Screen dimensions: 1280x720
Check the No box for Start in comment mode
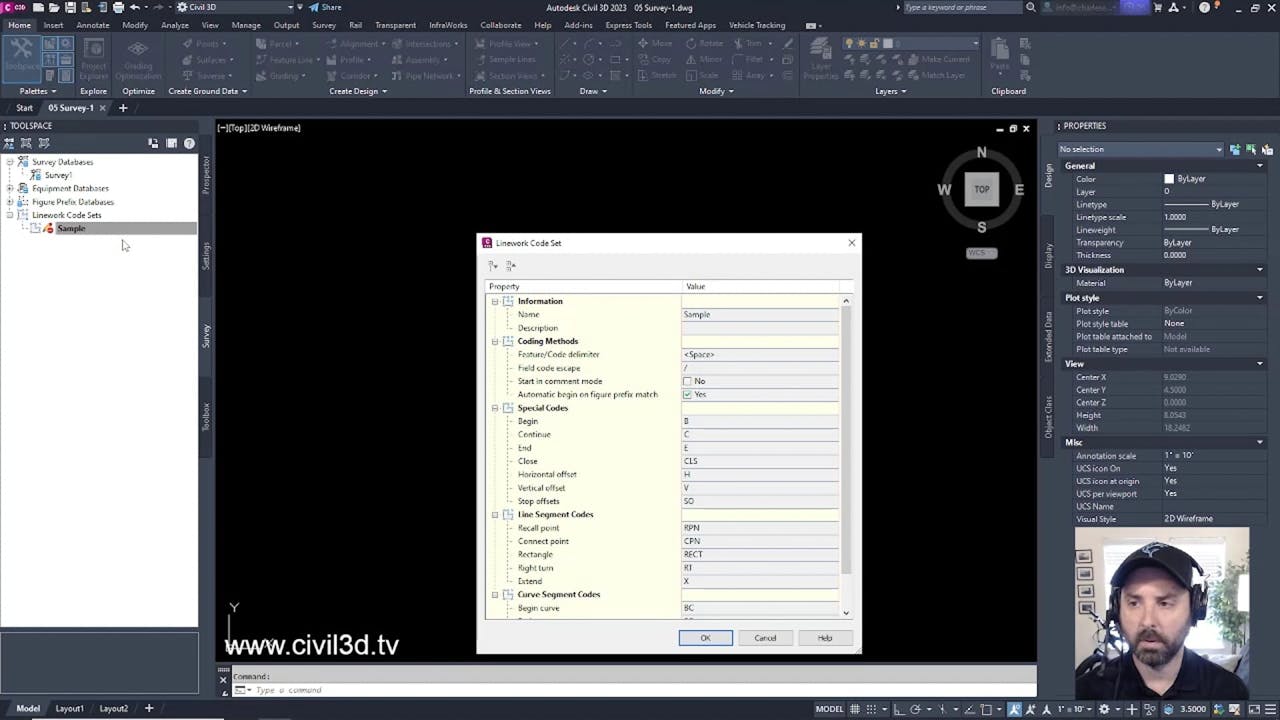[687, 381]
